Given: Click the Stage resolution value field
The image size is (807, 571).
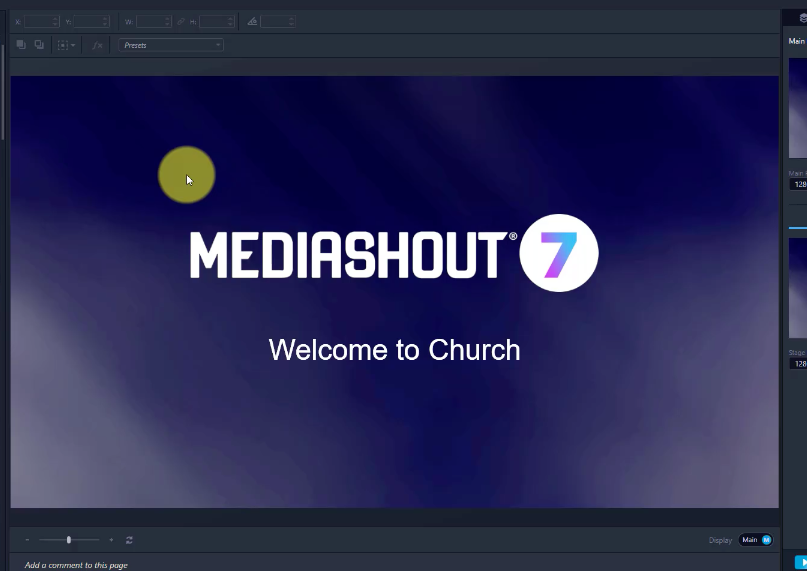Looking at the screenshot, I should [799, 364].
